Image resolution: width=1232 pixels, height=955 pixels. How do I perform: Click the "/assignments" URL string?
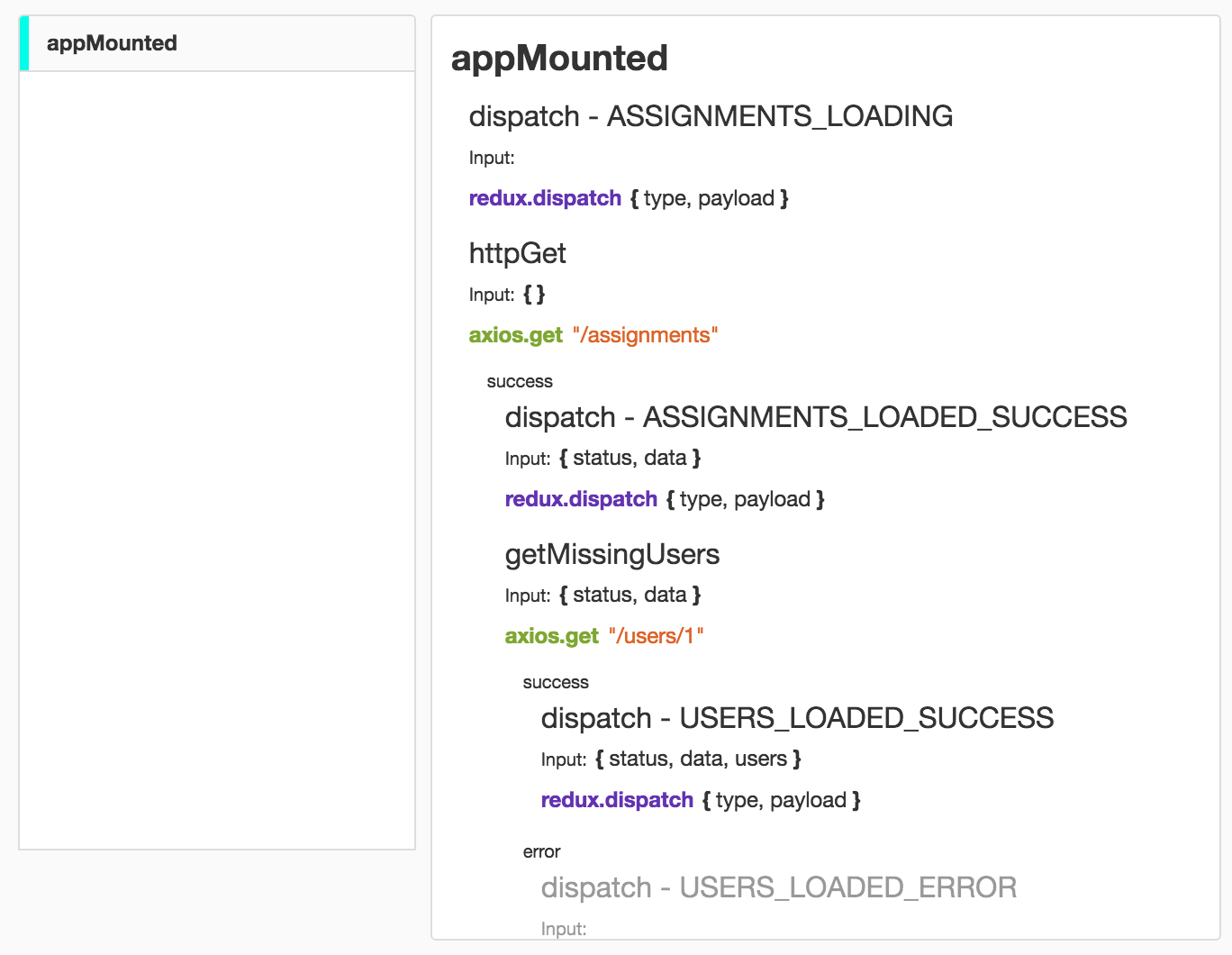pyautogui.click(x=645, y=335)
